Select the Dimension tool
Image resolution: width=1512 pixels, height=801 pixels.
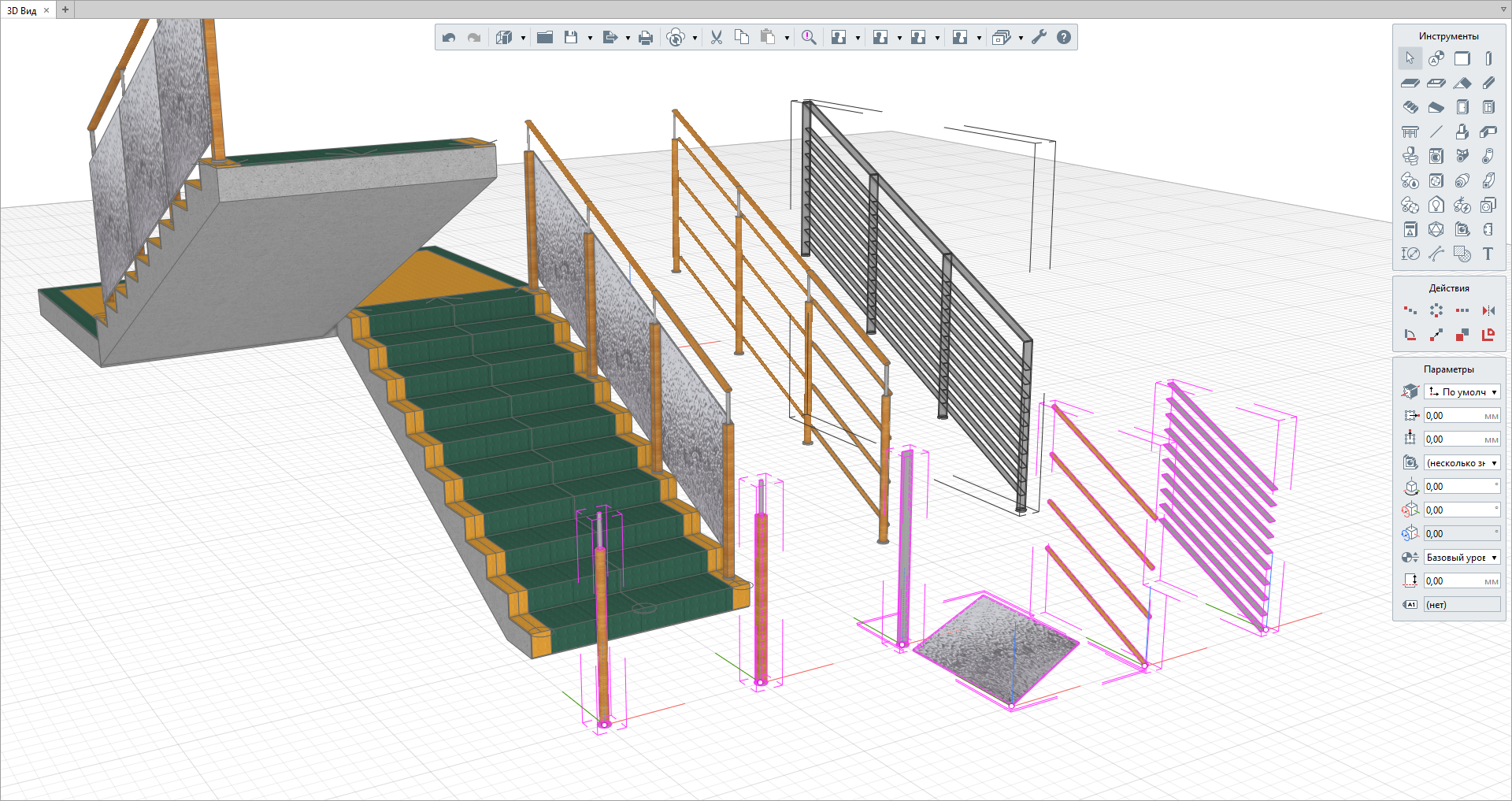(1410, 254)
